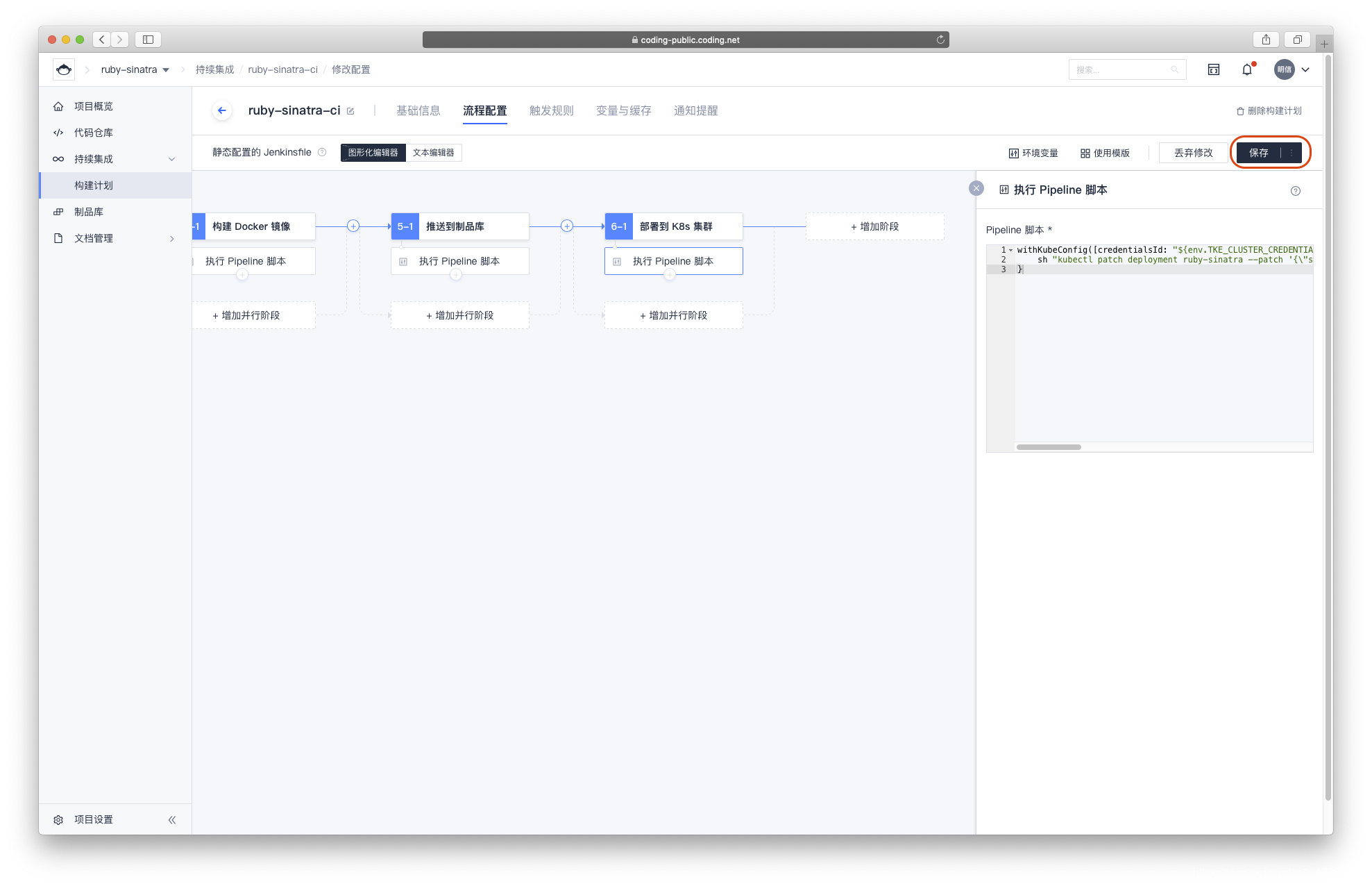Open the 触发规则 tab
The width and height of the screenshot is (1372, 886).
click(x=551, y=111)
